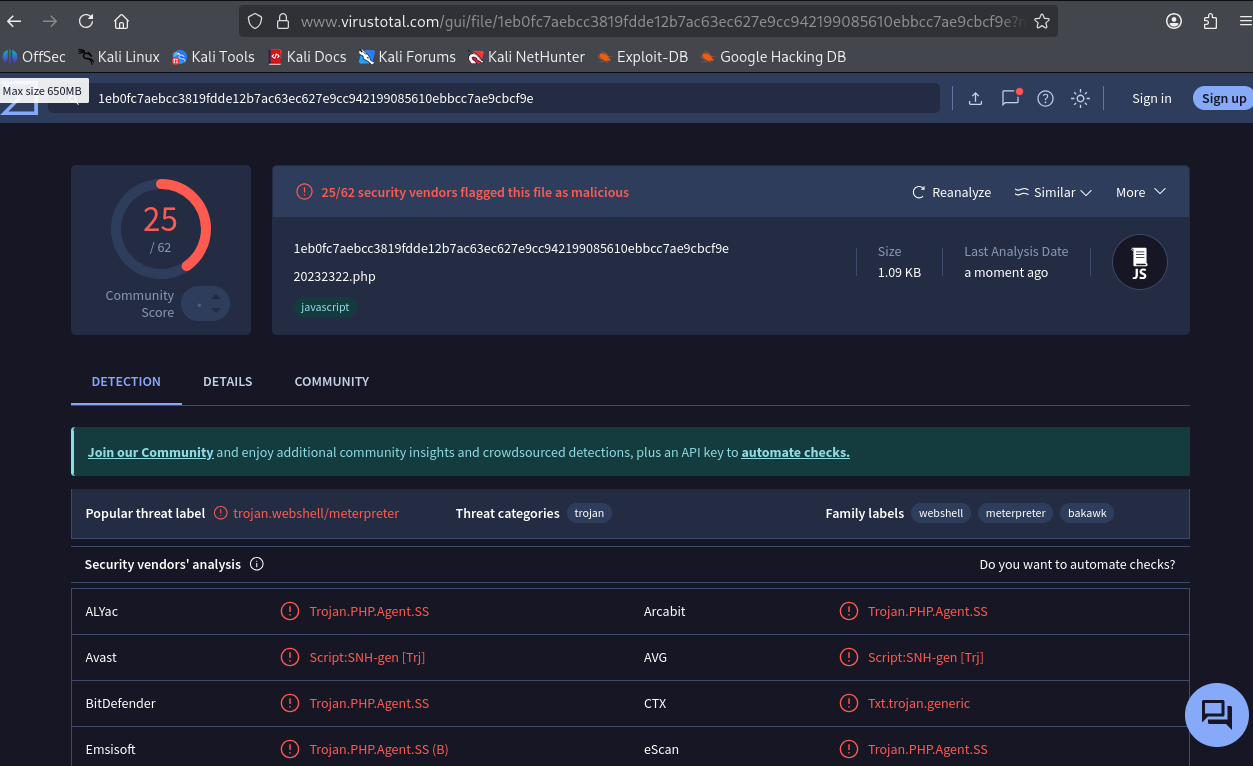The width and height of the screenshot is (1253, 766).
Task: Click the Avast Script:SNH-gen [Trj] result
Action: (367, 657)
